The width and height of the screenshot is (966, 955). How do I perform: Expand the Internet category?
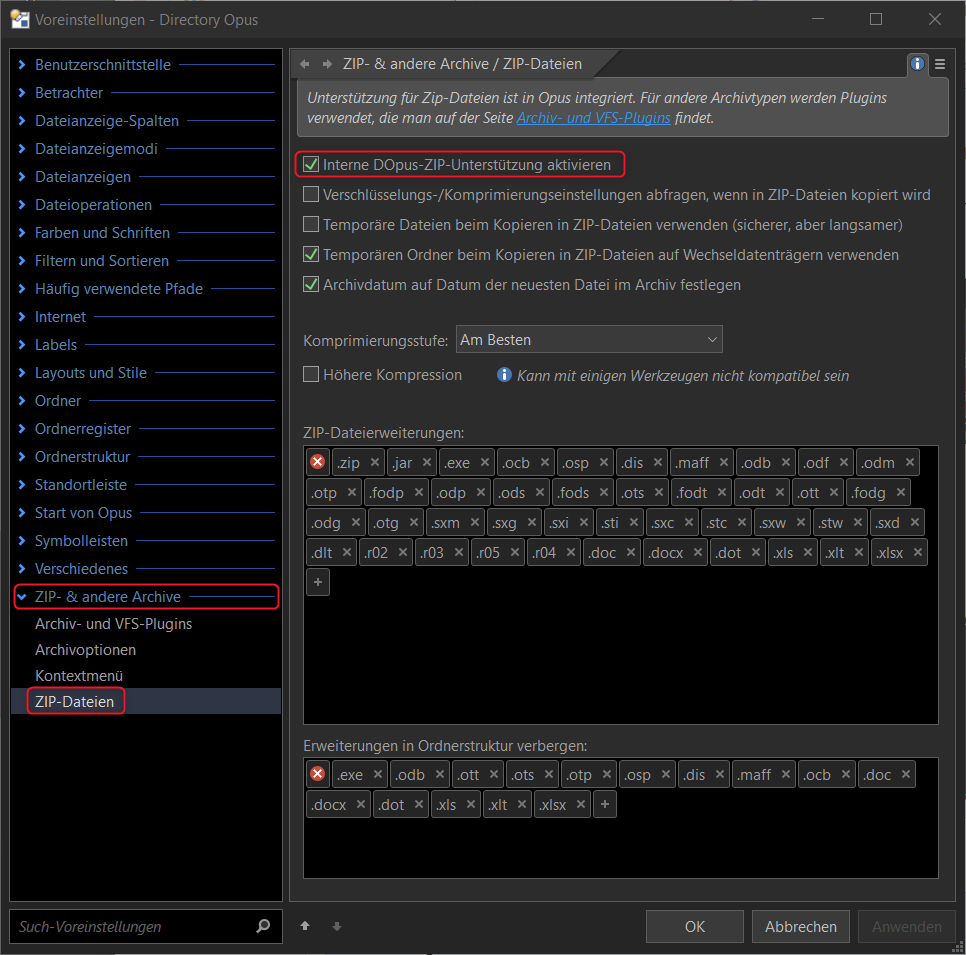click(x=22, y=317)
